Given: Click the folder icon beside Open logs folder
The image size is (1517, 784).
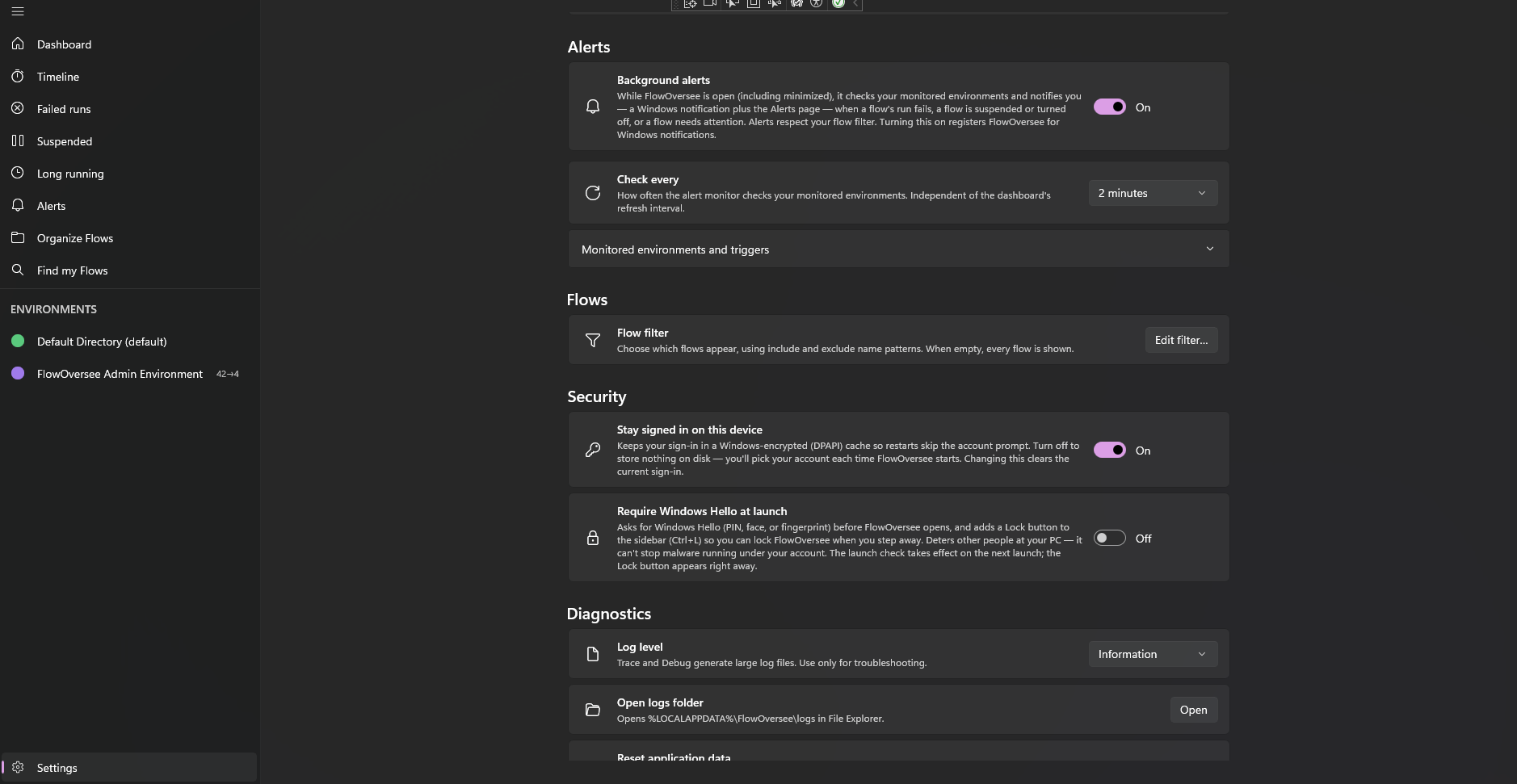Looking at the screenshot, I should (593, 710).
